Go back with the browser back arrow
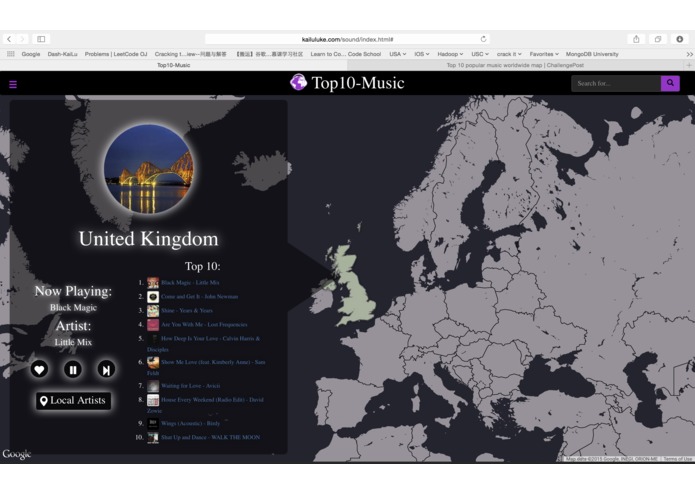The height and width of the screenshot is (494, 695). (9, 39)
